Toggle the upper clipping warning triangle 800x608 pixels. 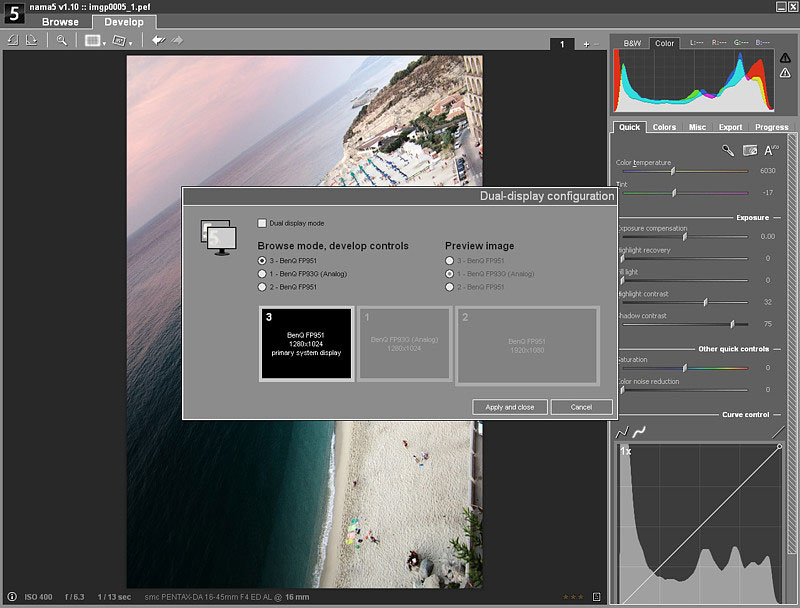click(x=785, y=58)
